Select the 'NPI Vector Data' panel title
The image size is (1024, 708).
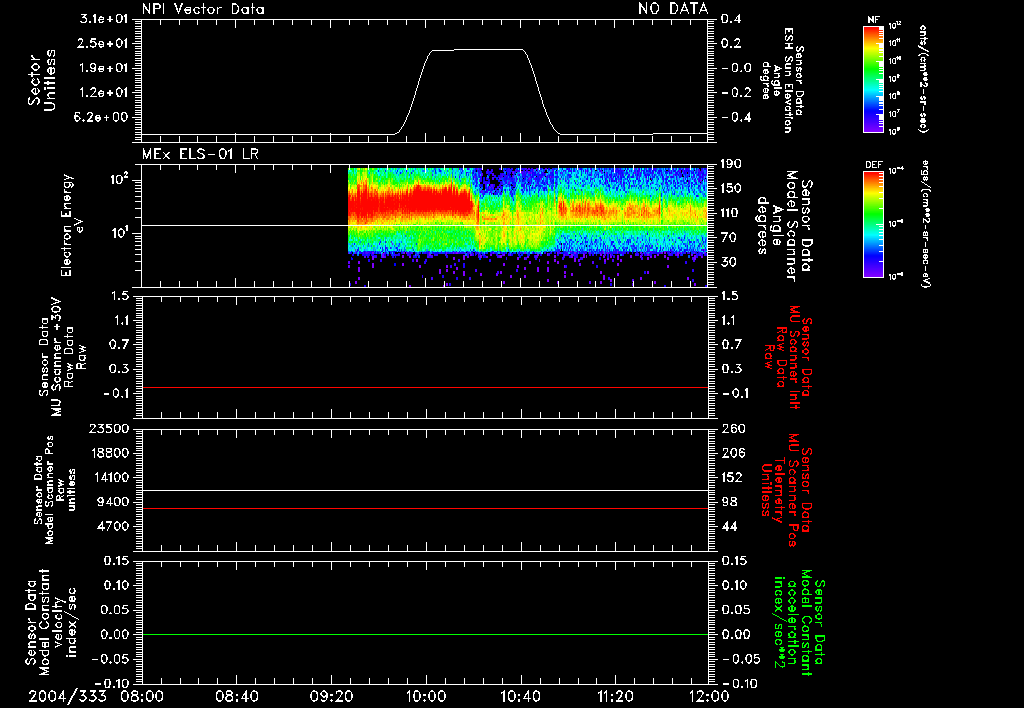203,9
